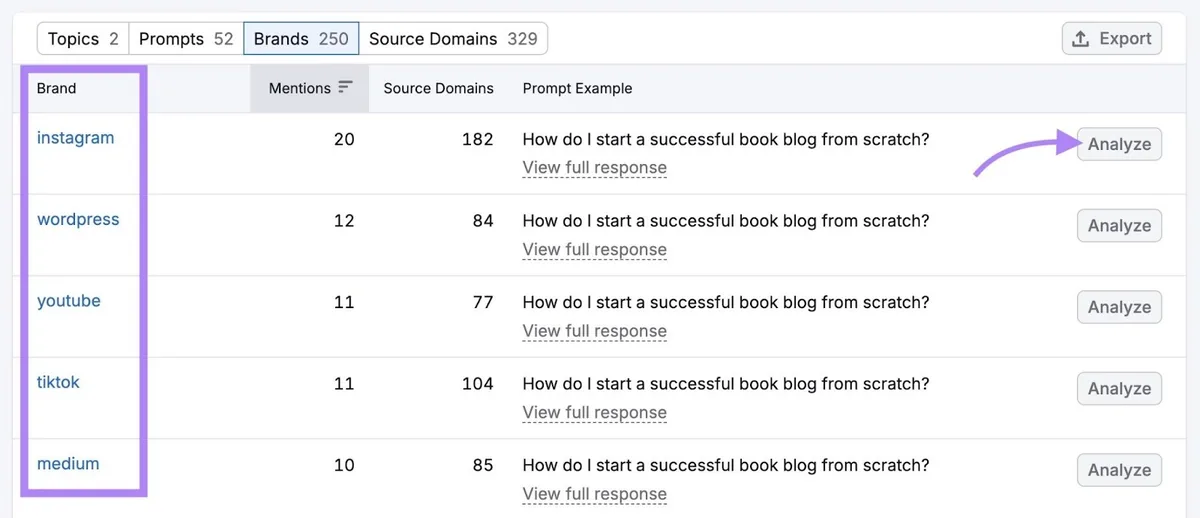Sort by Mentions column header

pyautogui.click(x=310, y=88)
